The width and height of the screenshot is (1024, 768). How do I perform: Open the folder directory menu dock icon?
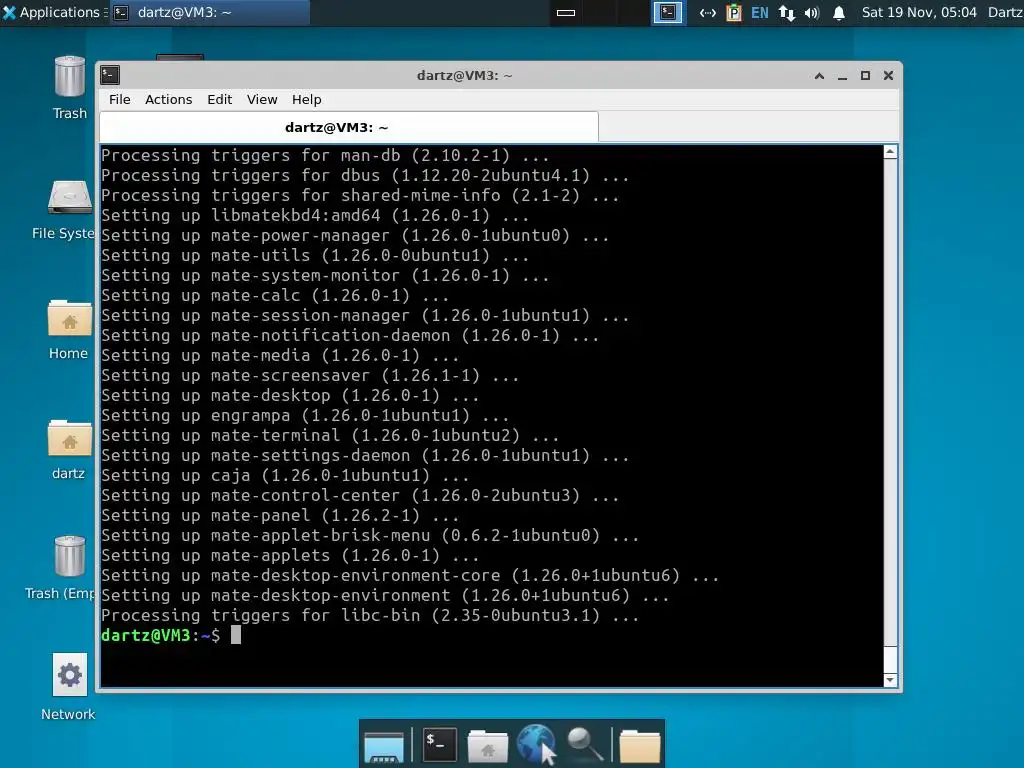click(x=639, y=745)
